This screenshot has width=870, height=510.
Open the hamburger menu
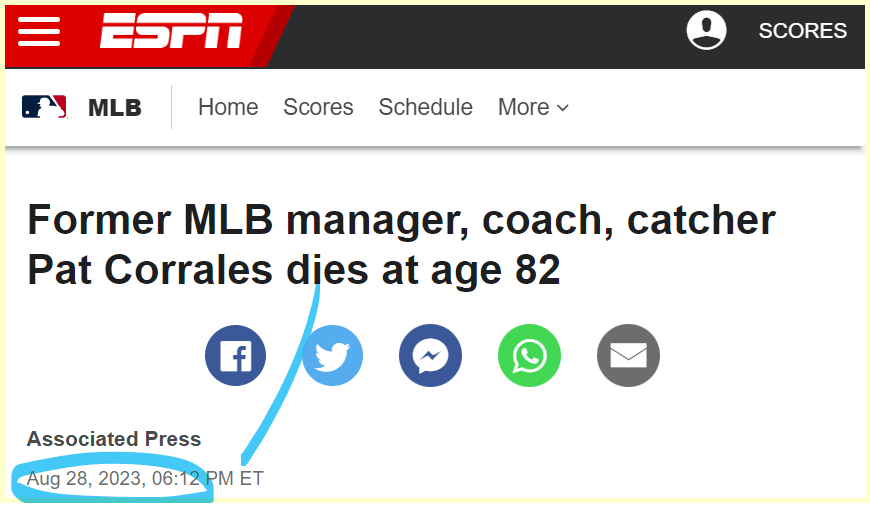click(39, 32)
